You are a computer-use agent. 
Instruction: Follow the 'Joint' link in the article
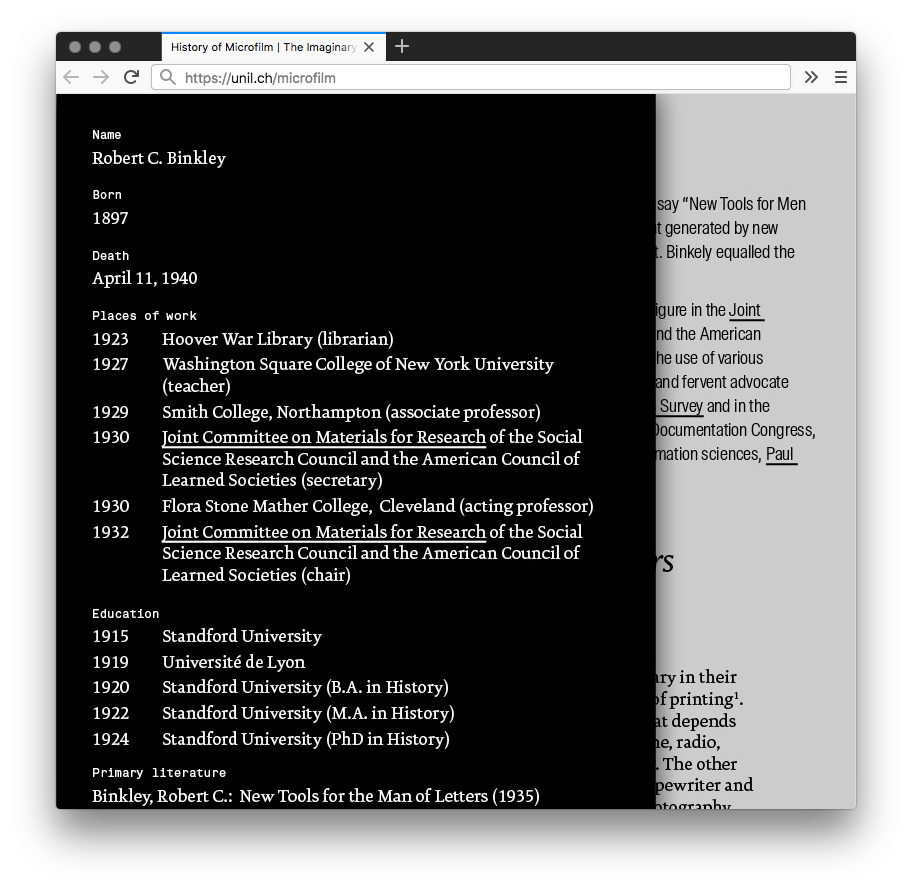[x=745, y=310]
